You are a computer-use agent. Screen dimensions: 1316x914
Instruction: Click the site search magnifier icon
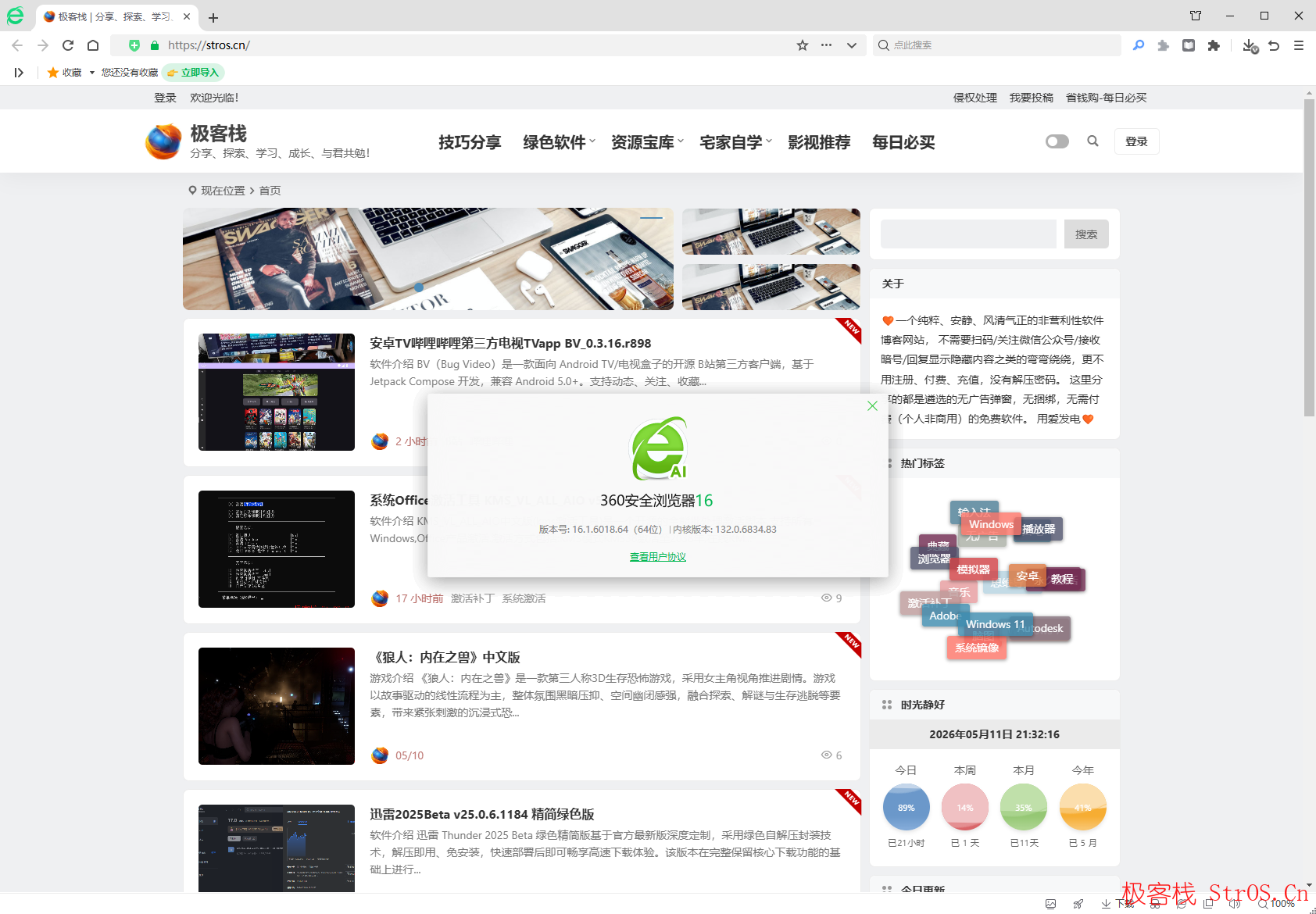[1092, 141]
